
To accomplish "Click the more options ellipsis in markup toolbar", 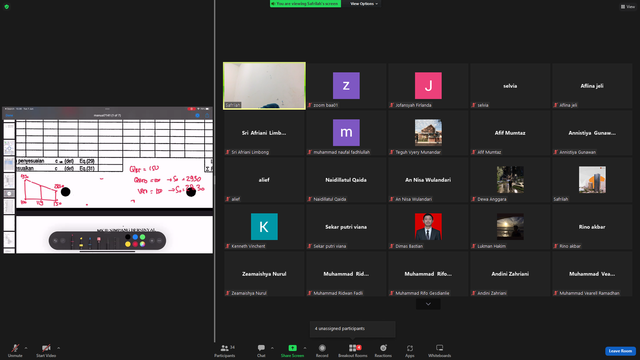I will tap(160, 241).
